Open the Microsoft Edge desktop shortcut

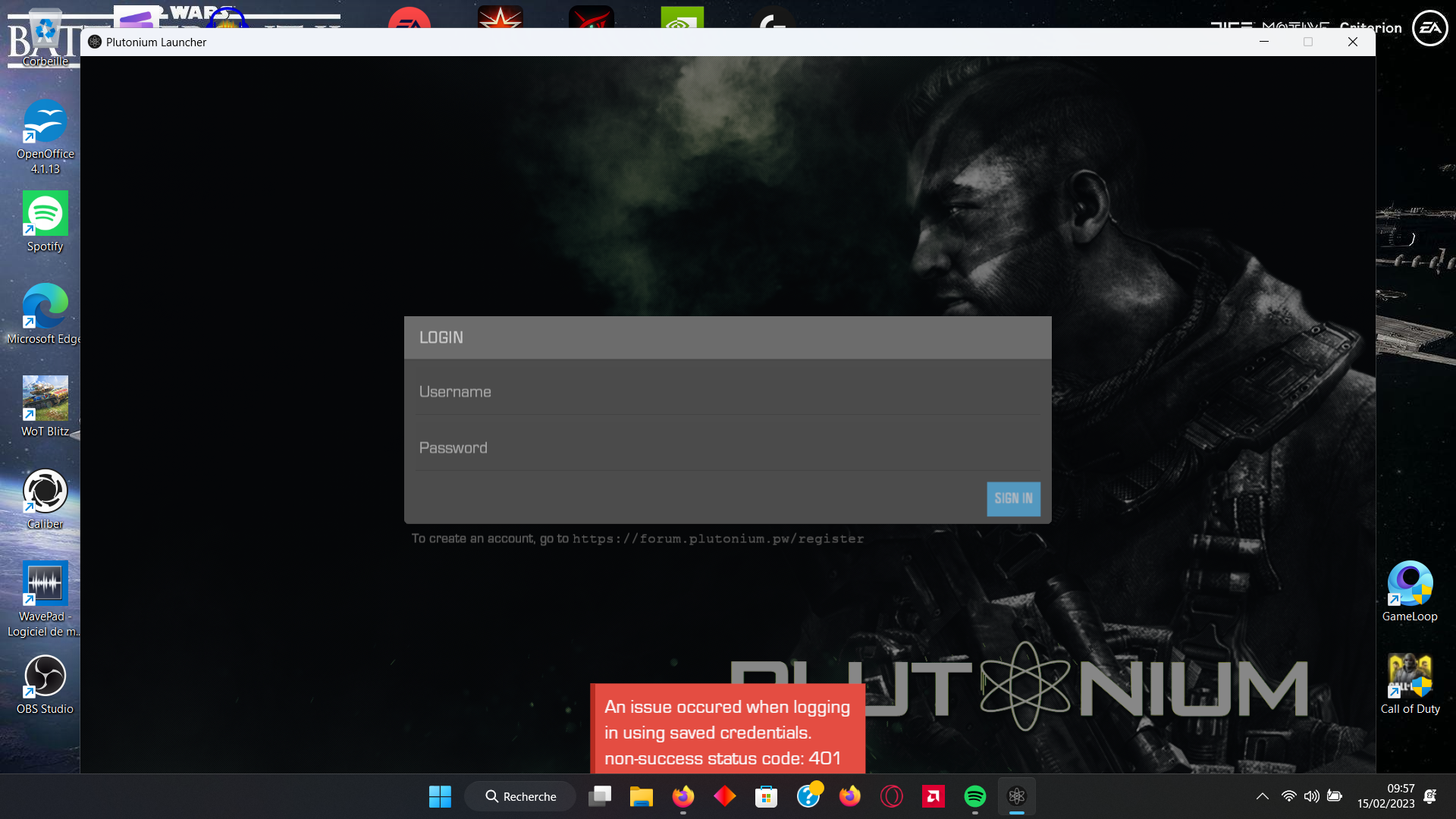(x=45, y=314)
